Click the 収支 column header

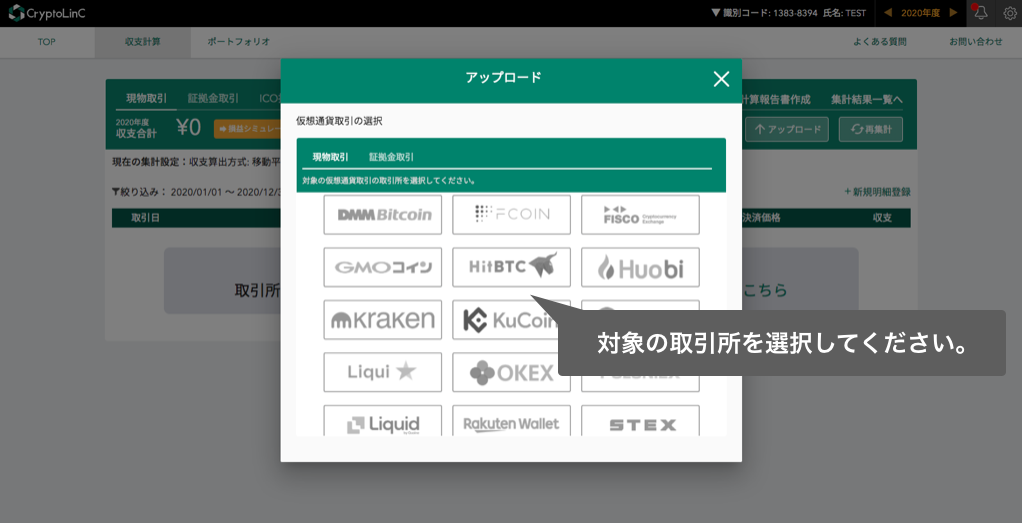click(x=883, y=218)
